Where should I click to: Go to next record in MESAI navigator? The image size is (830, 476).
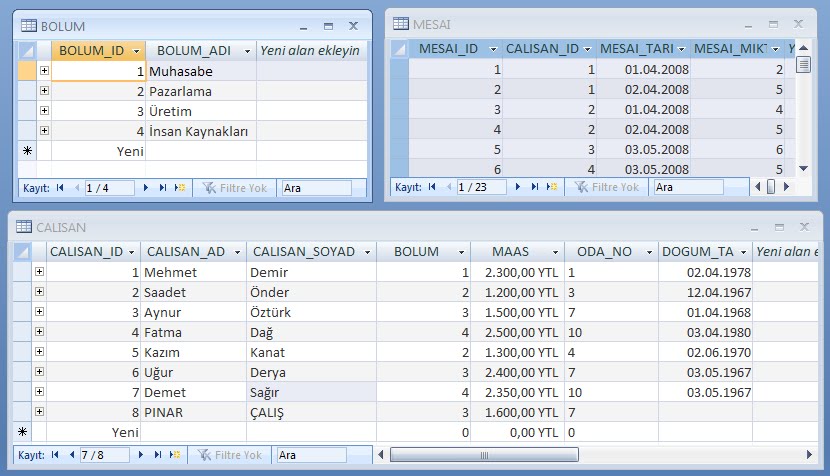pos(518,186)
